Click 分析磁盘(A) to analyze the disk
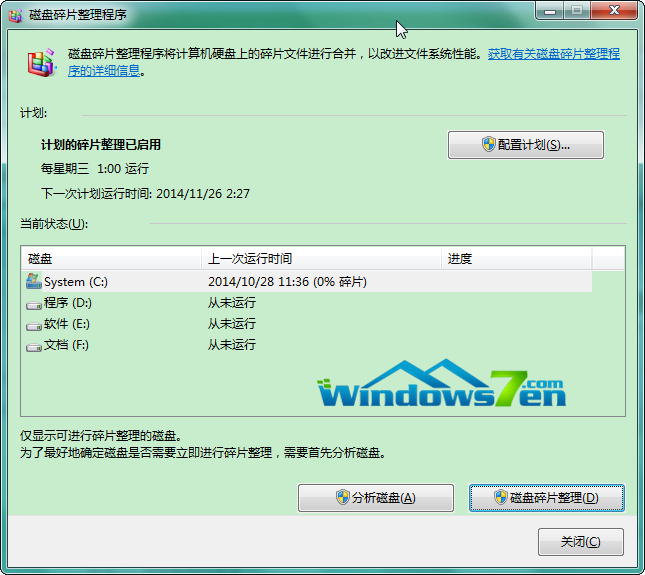 376,498
